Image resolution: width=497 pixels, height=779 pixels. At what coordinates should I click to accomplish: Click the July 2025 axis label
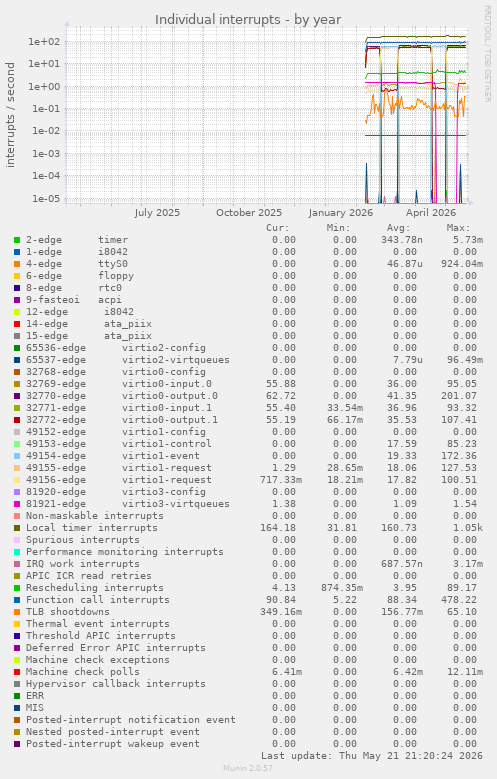(x=157, y=213)
